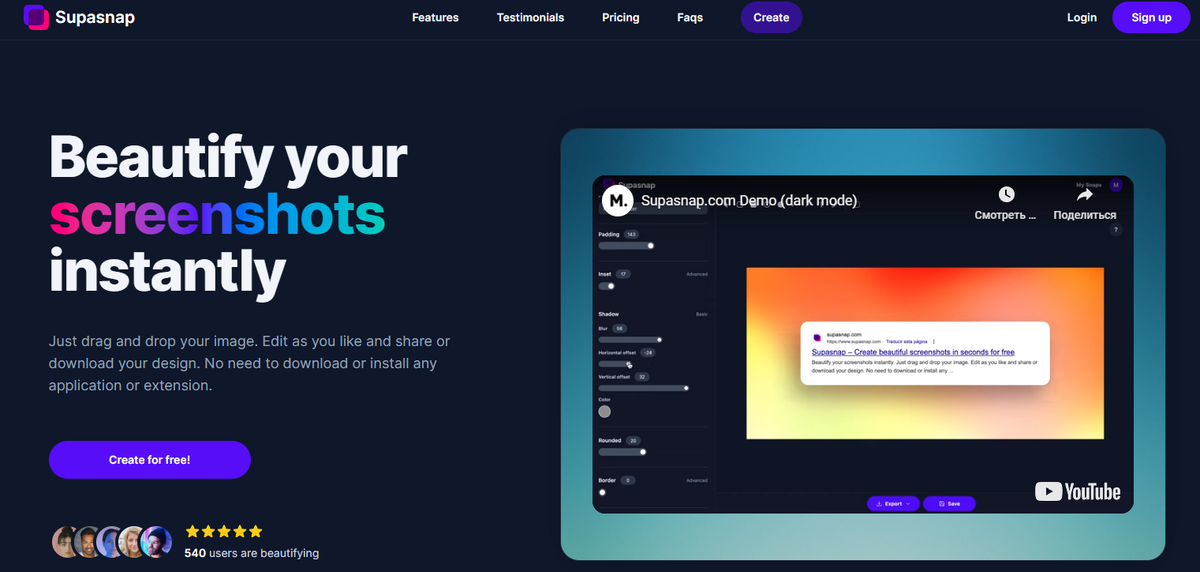This screenshot has width=1200, height=572.
Task: Open 'Supasnap.com Demo (dark mode)' video title
Action: click(x=749, y=201)
